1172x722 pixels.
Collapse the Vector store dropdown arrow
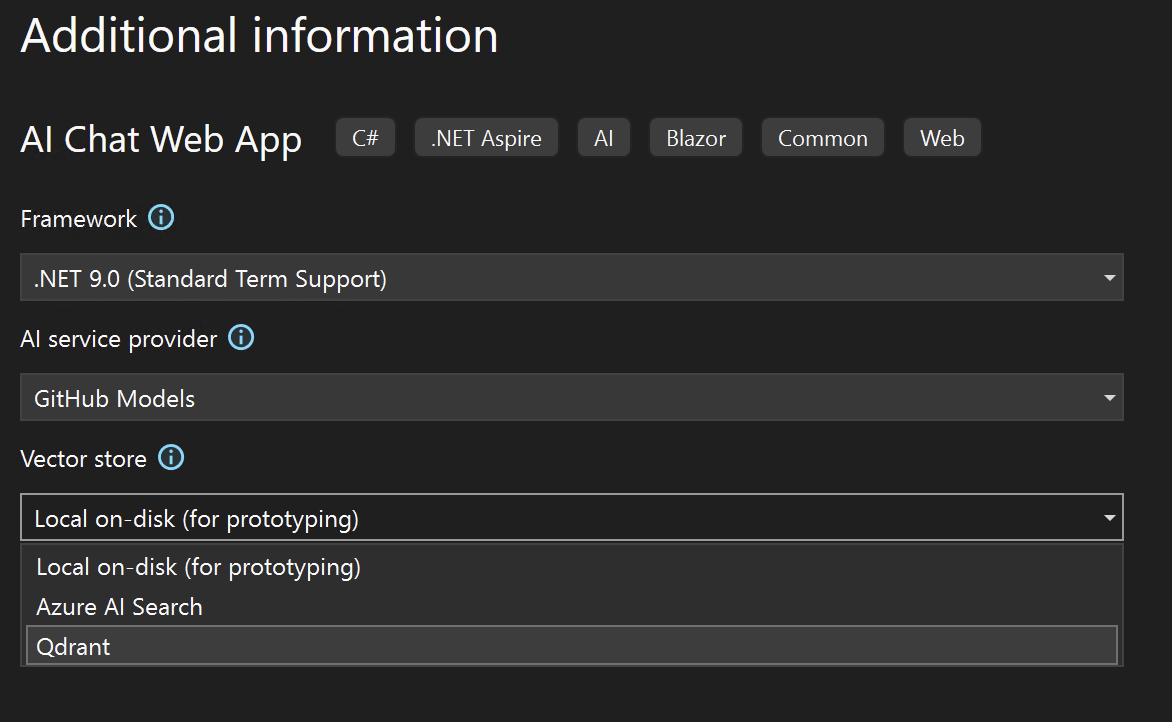(x=1109, y=518)
